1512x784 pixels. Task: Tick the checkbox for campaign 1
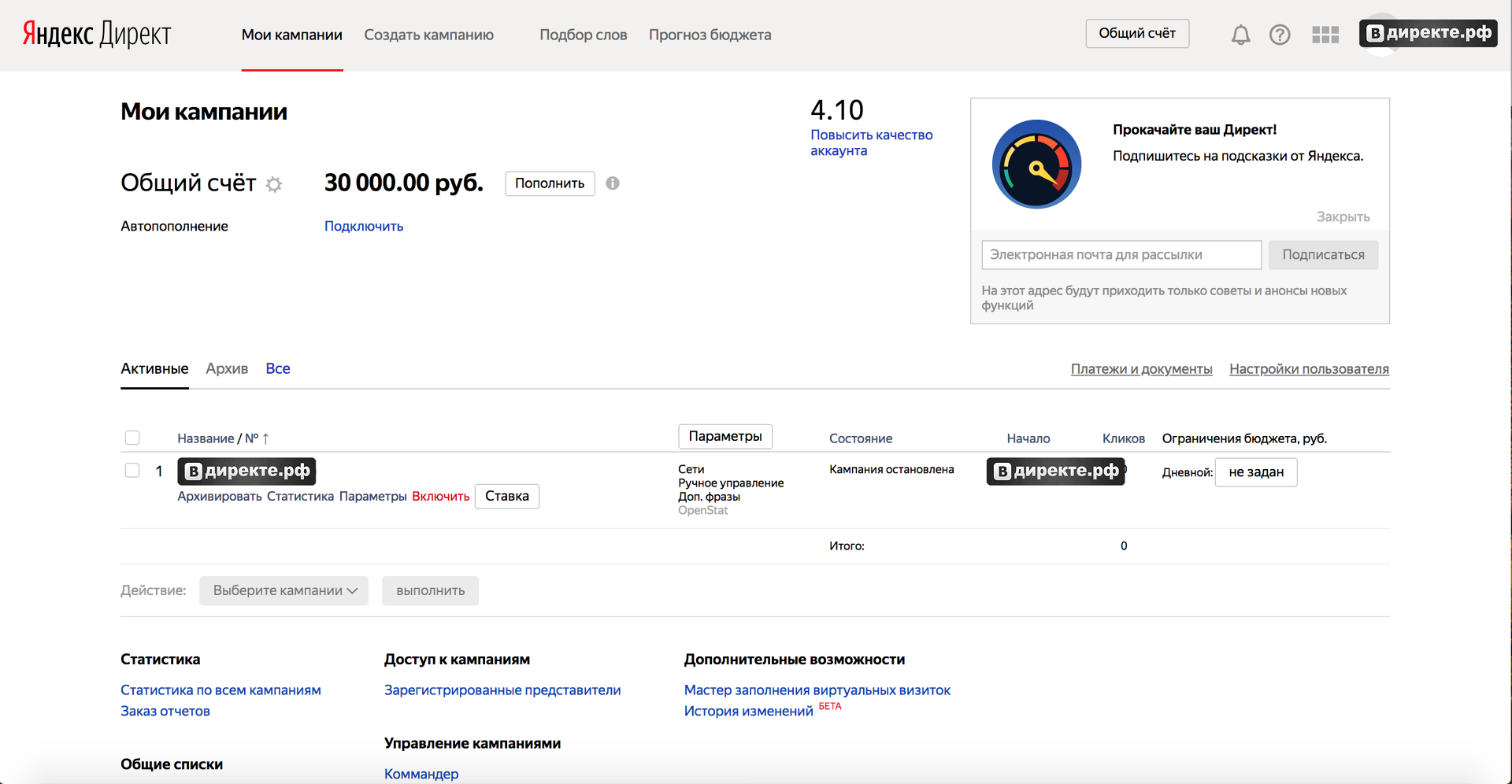coord(132,471)
